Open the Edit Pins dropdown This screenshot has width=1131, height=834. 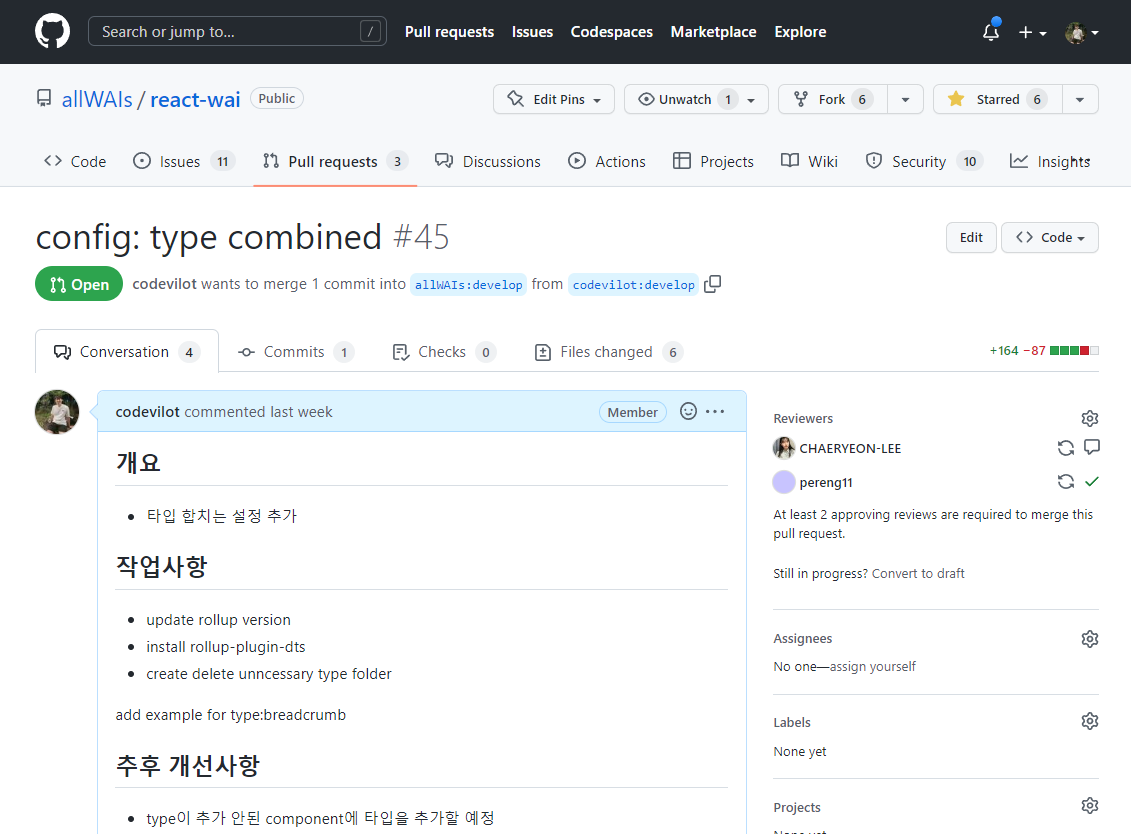tap(554, 100)
